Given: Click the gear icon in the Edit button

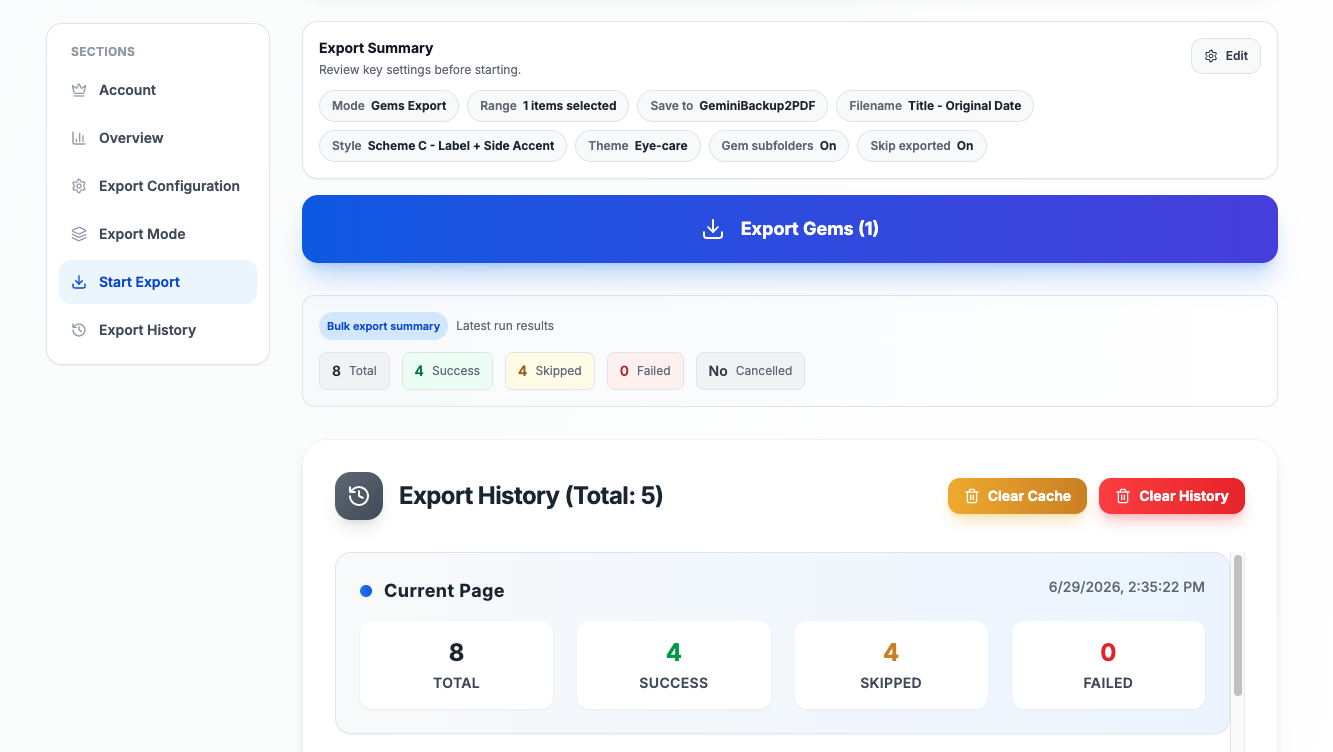Looking at the screenshot, I should pyautogui.click(x=1211, y=56).
